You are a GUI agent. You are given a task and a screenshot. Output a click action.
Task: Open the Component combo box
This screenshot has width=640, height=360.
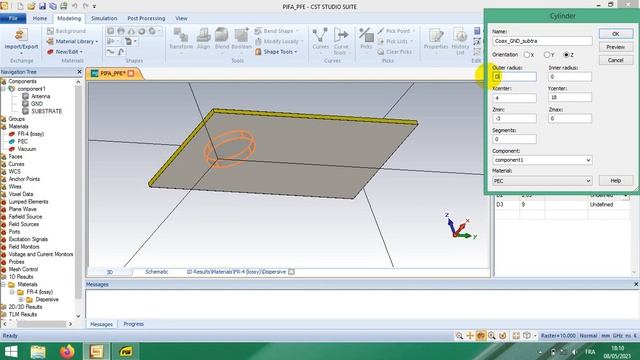tap(542, 160)
